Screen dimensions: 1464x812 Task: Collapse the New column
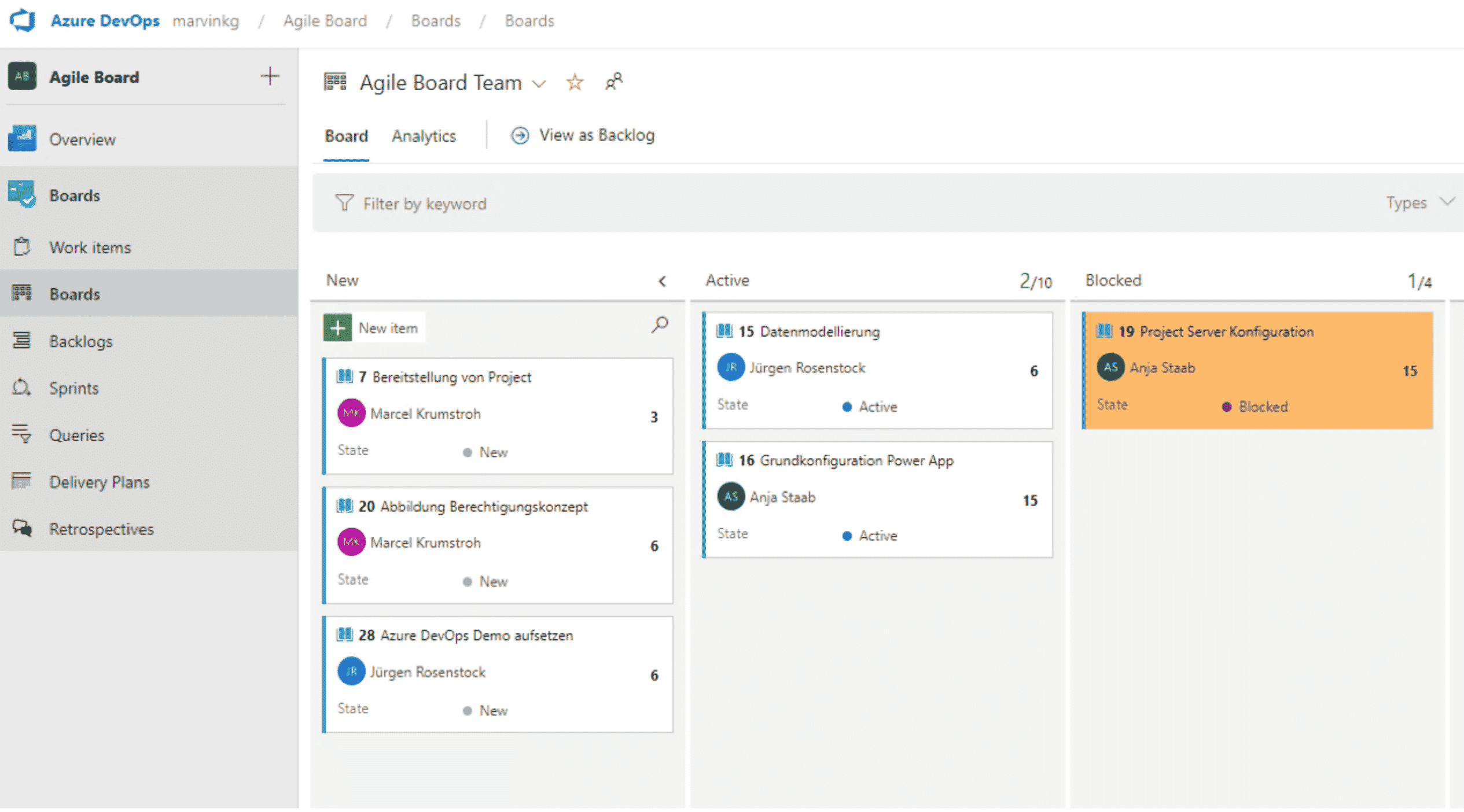662,282
